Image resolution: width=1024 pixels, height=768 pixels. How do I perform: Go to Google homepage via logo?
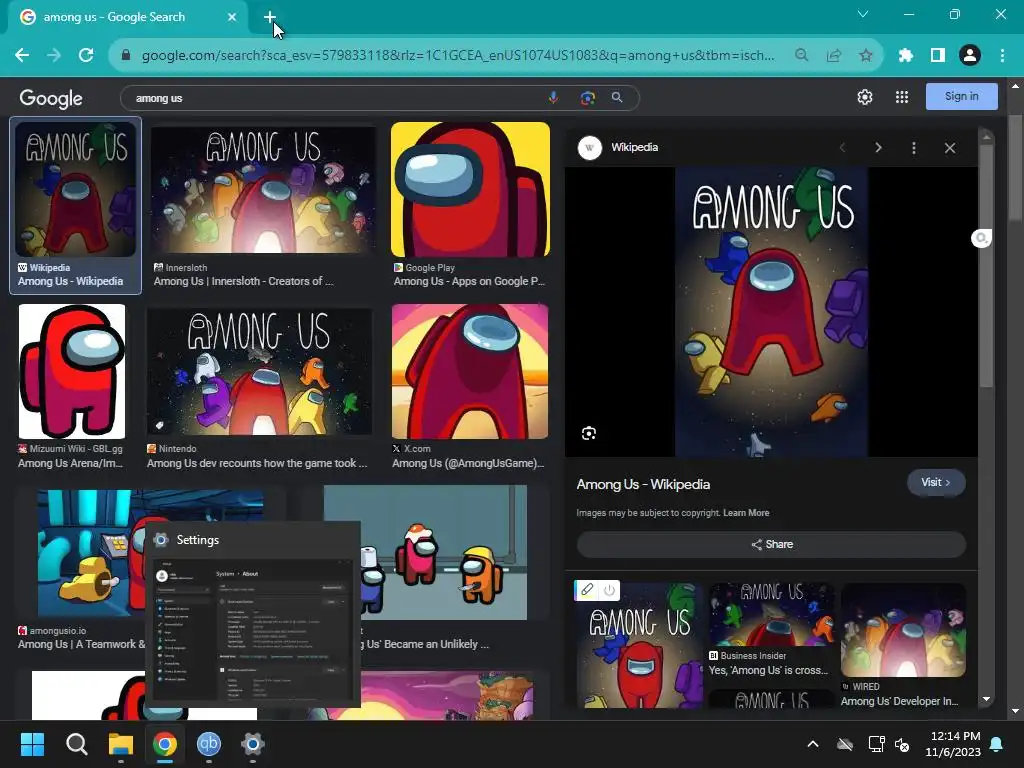(x=51, y=98)
